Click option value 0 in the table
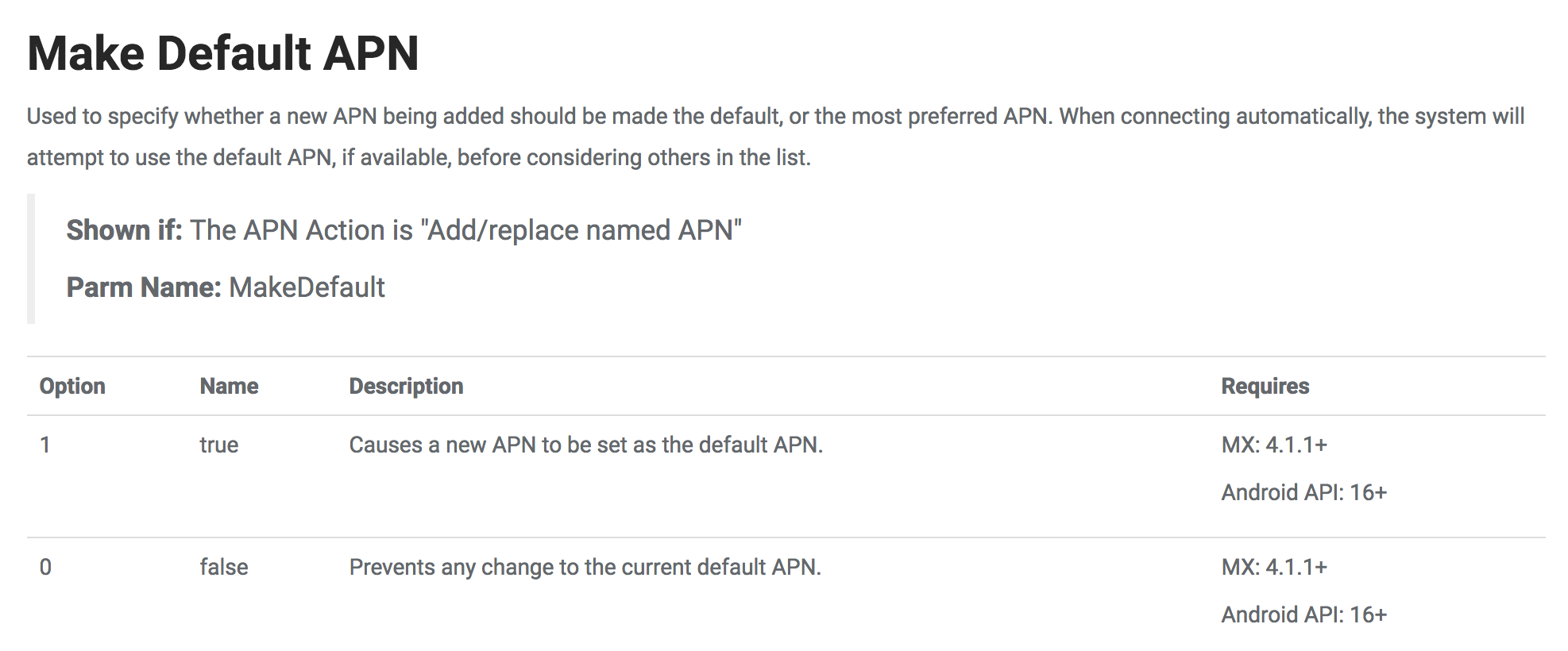Screen dimensions: 1568x651 (x=45, y=567)
